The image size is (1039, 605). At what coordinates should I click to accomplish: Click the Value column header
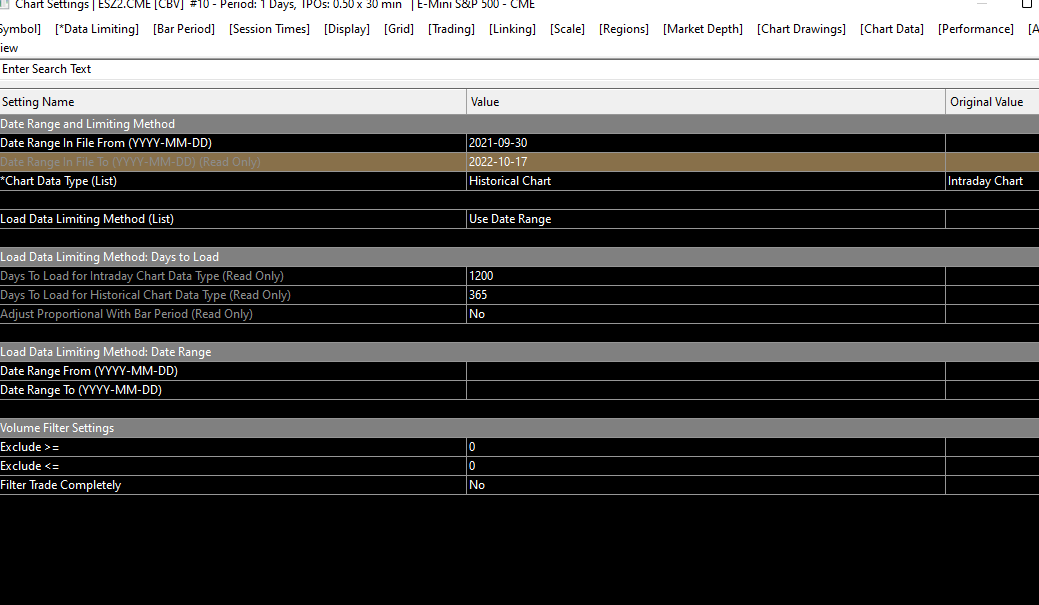pyautogui.click(x=706, y=102)
